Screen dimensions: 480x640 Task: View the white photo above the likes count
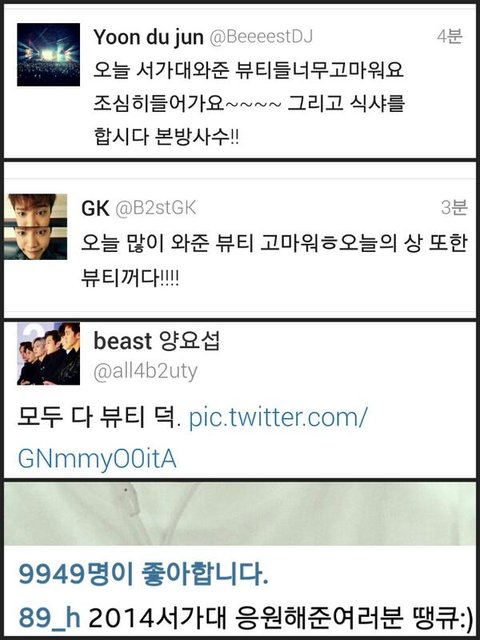(240, 514)
